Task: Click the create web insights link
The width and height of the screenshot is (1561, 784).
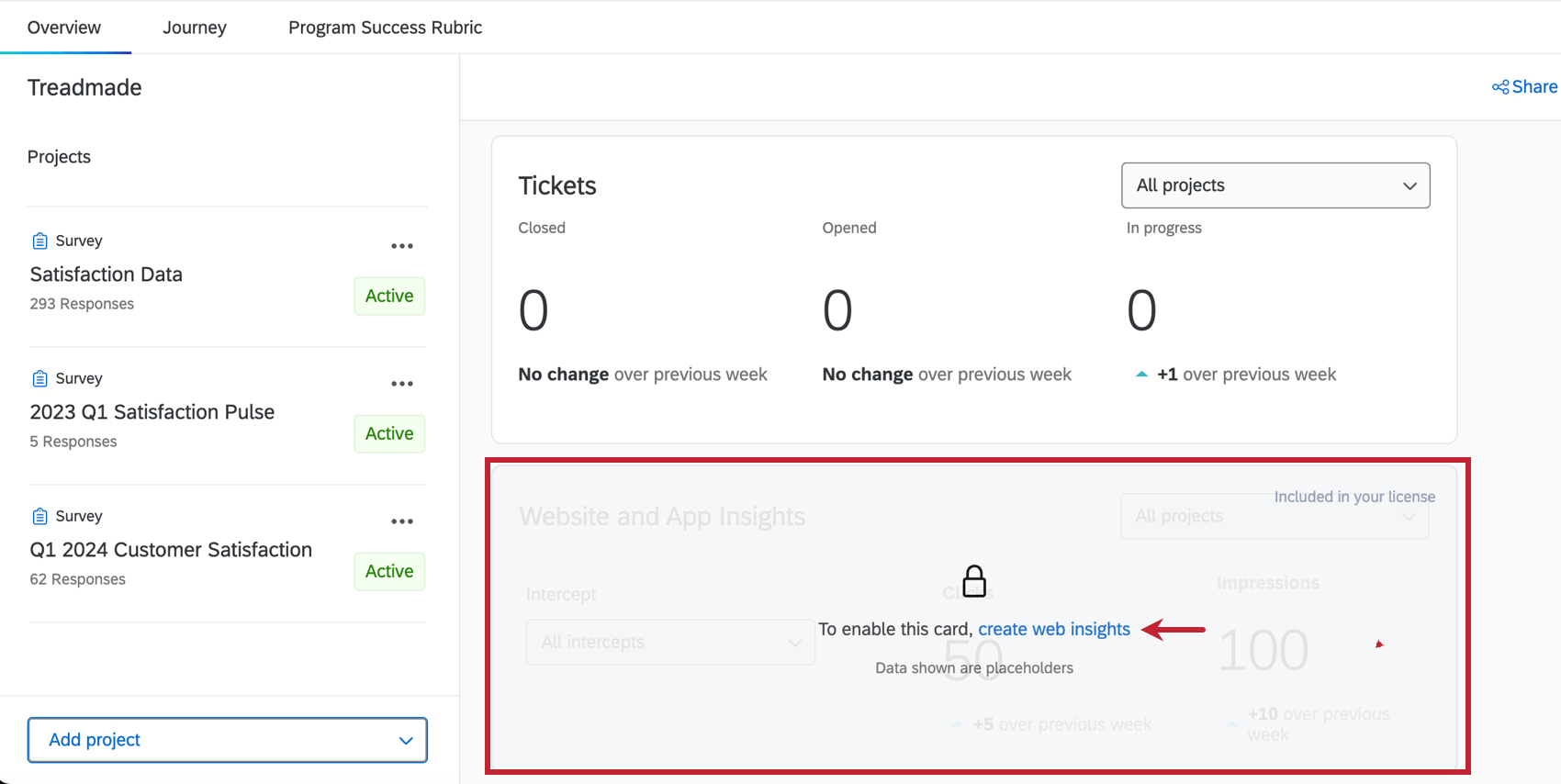Action: coord(1053,629)
